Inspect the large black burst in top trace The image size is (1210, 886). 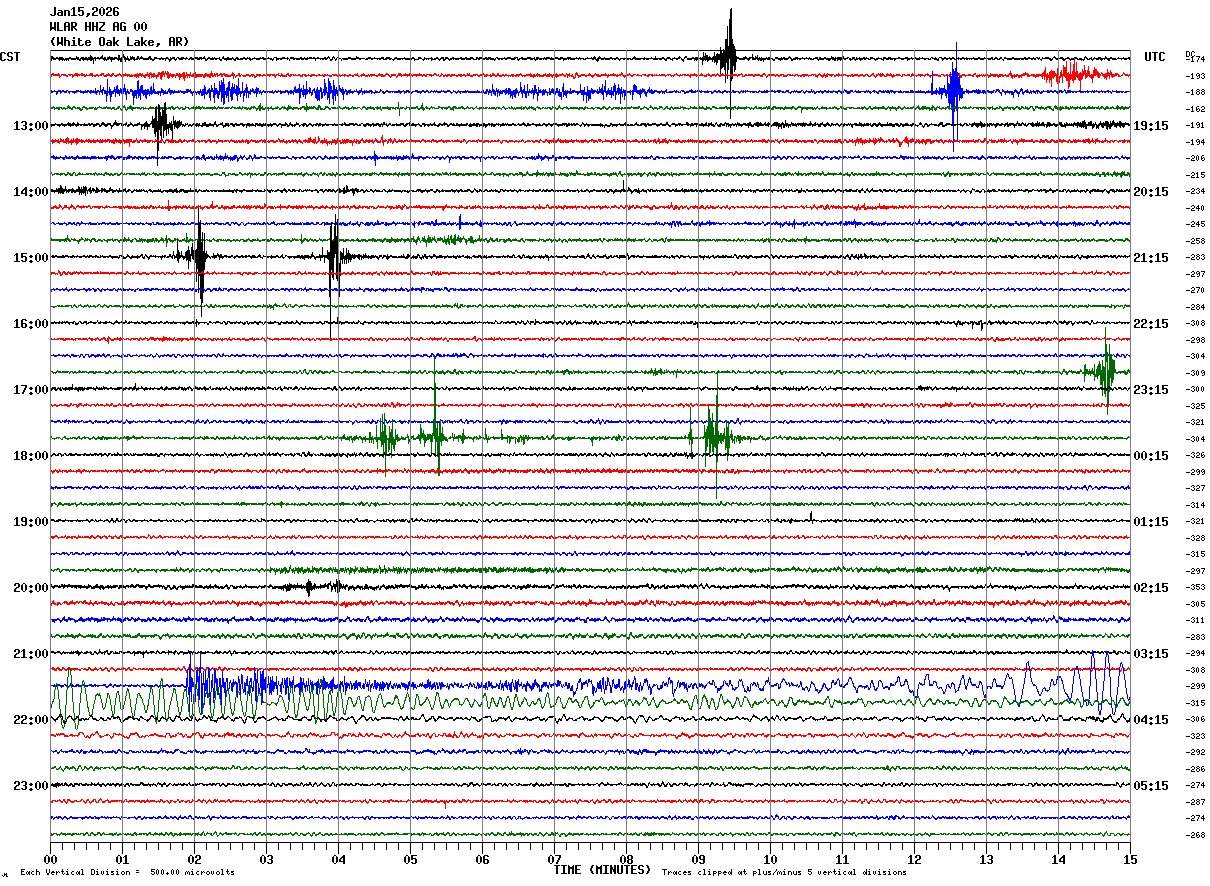pos(729,57)
